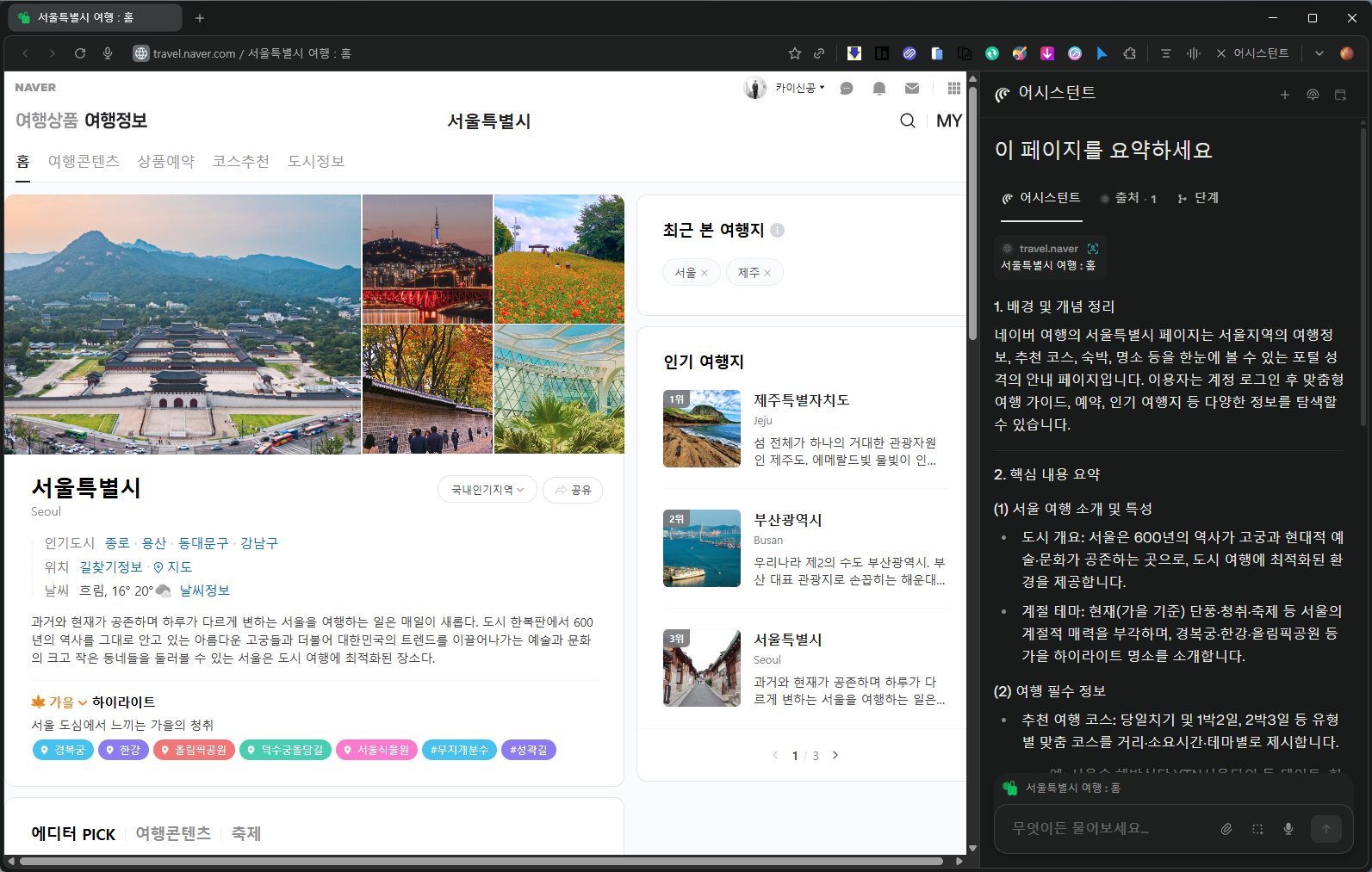
Task: Click the 공유 share button
Action: (573, 490)
